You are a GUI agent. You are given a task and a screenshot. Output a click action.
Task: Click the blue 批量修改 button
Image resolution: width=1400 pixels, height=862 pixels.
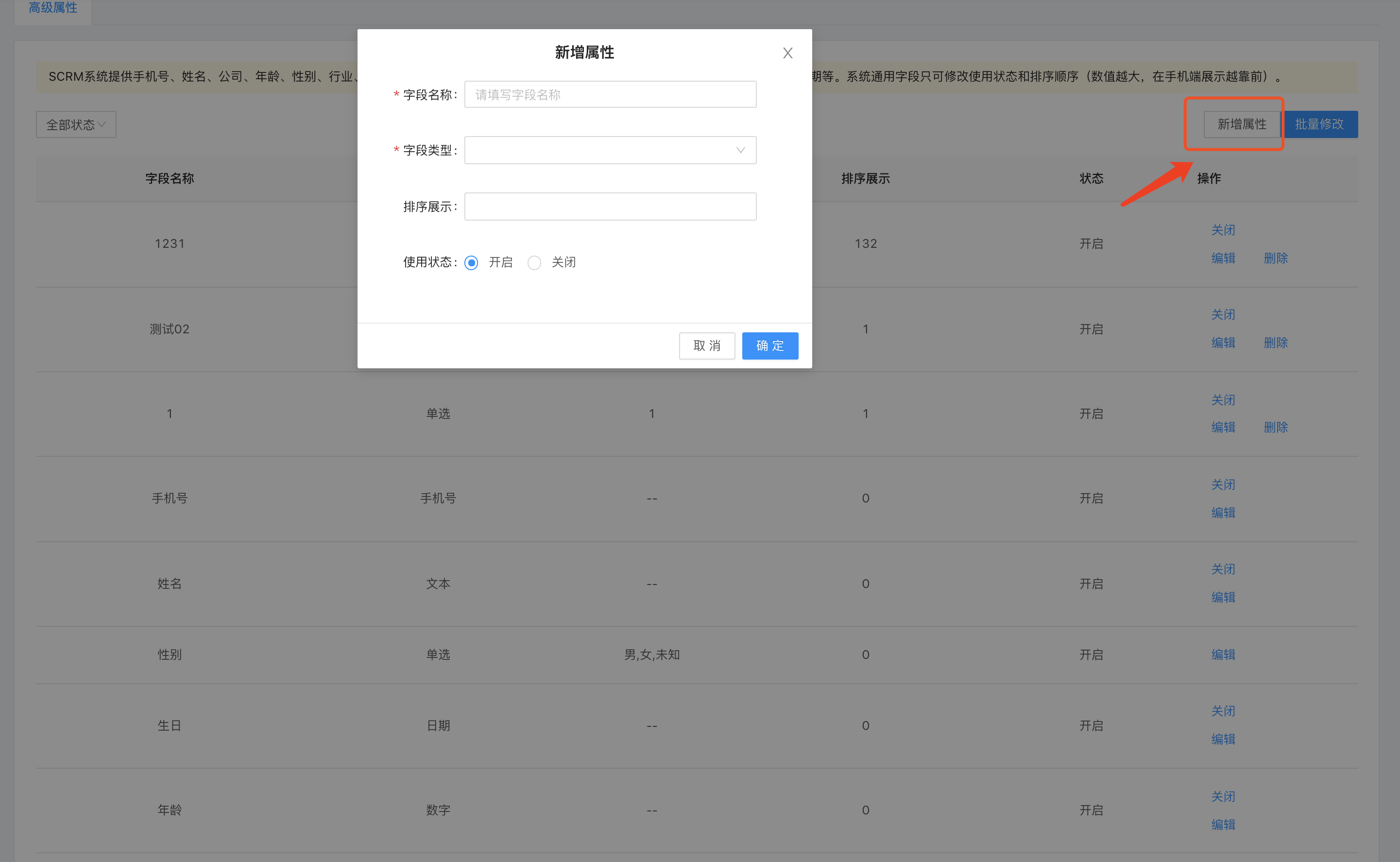[x=1319, y=124]
